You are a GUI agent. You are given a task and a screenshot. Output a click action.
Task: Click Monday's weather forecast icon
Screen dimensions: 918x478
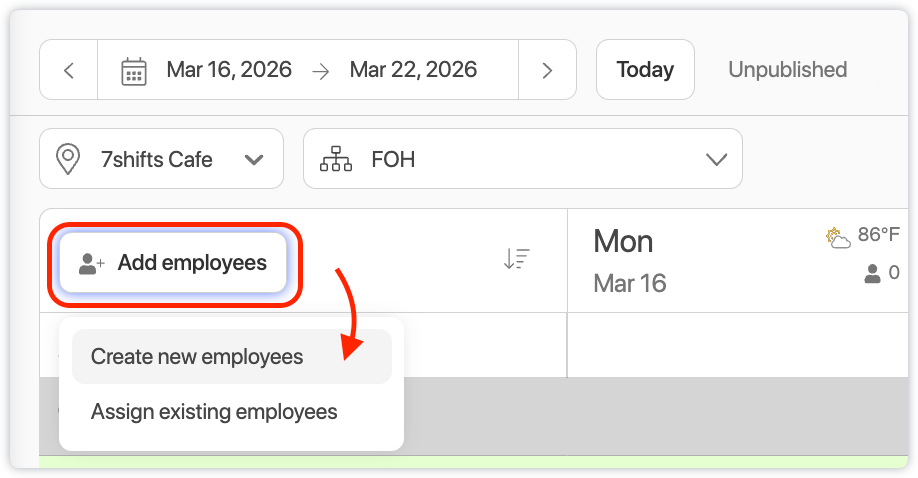837,237
